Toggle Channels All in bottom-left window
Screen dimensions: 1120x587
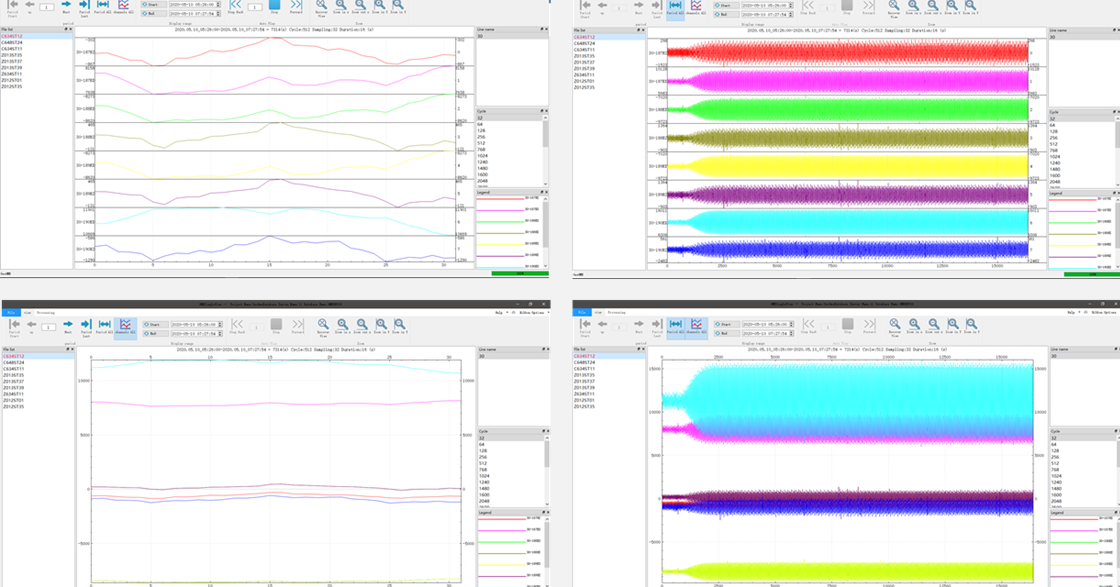point(125,327)
